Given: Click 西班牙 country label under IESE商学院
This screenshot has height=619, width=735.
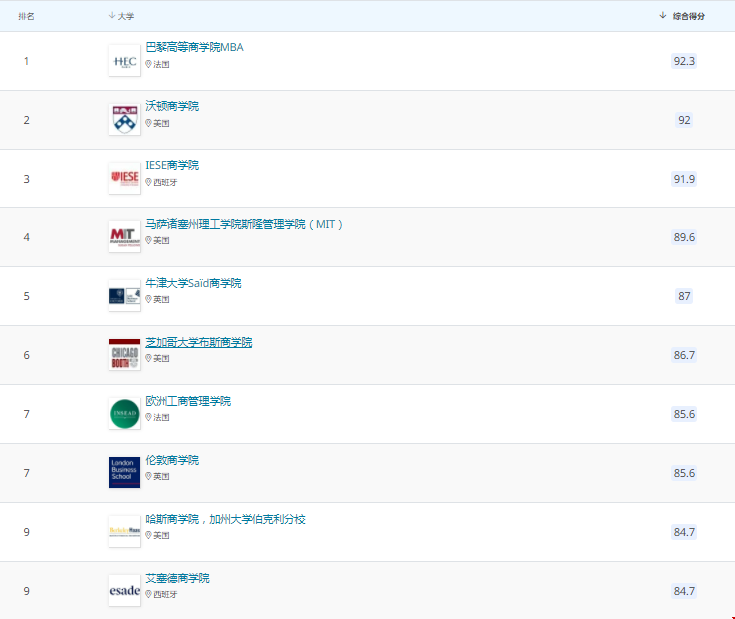Looking at the screenshot, I should tap(165, 182).
